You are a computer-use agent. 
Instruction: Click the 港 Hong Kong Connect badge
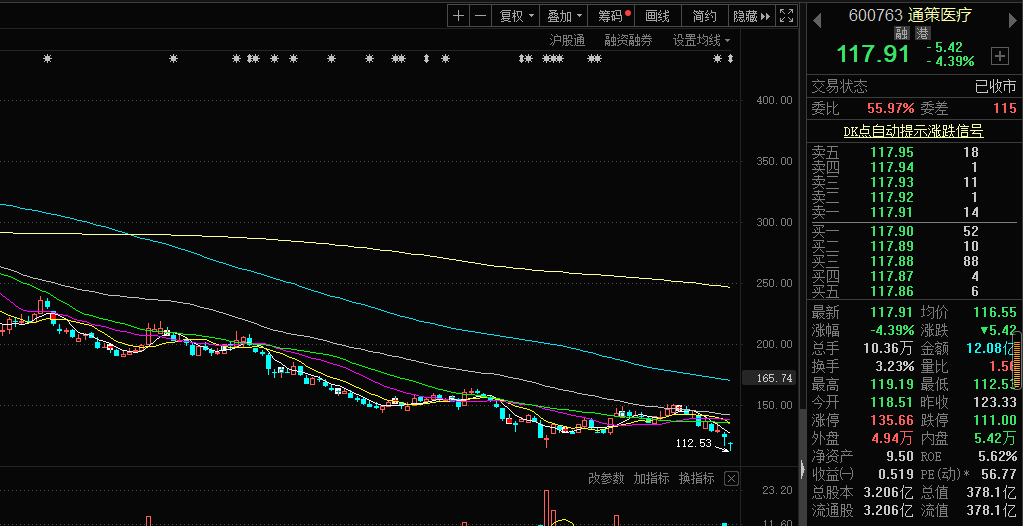tap(922, 33)
